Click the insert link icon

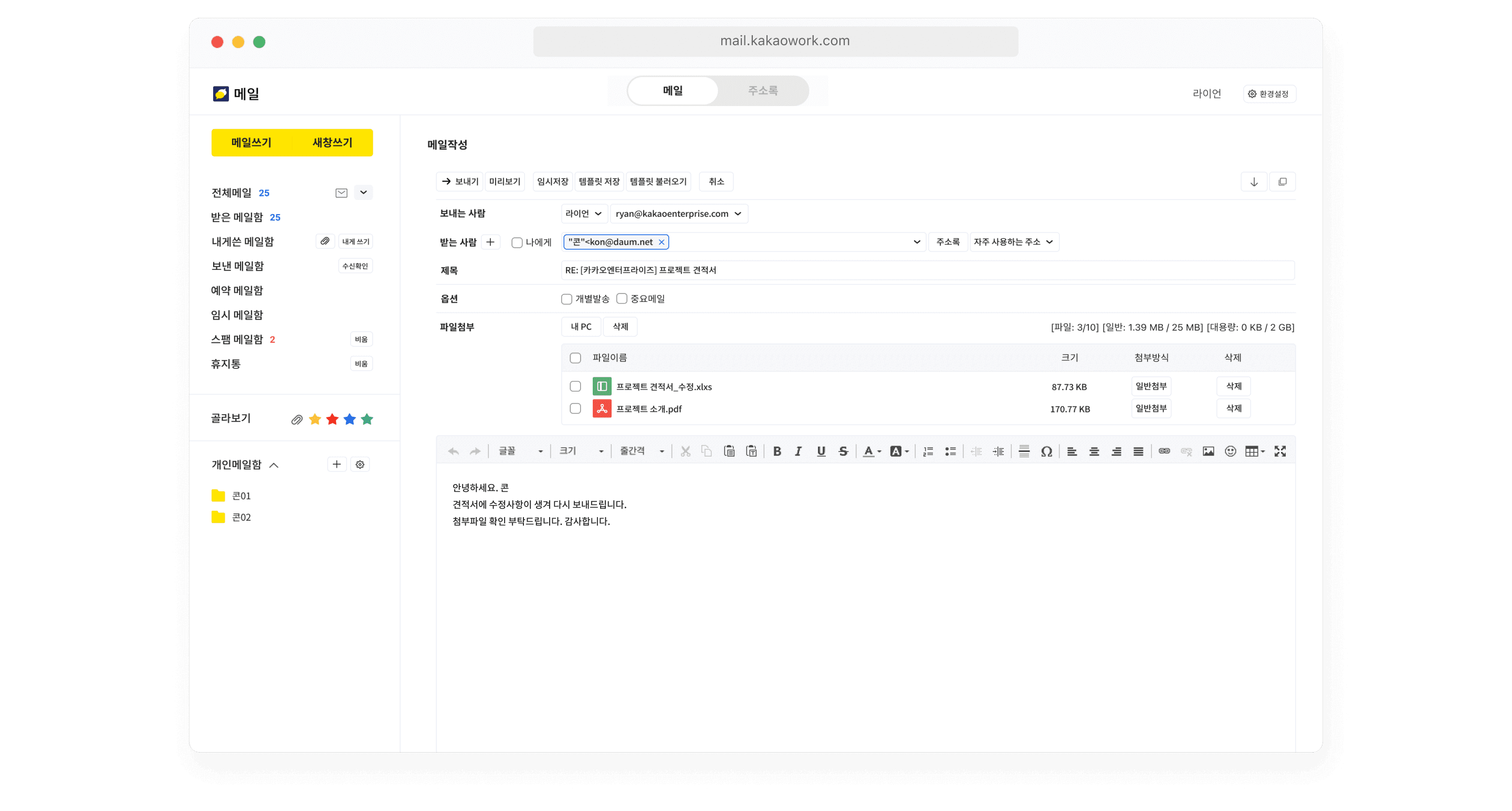coord(1164,451)
